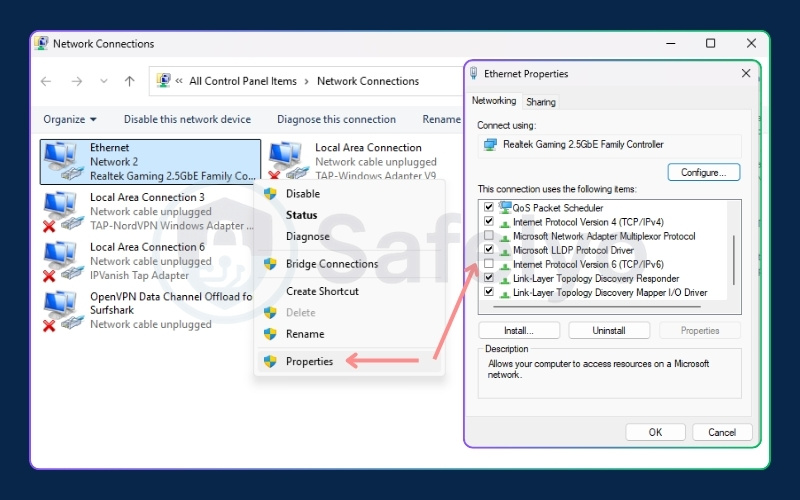Click the Ethernet Properties title icon

click(x=473, y=73)
